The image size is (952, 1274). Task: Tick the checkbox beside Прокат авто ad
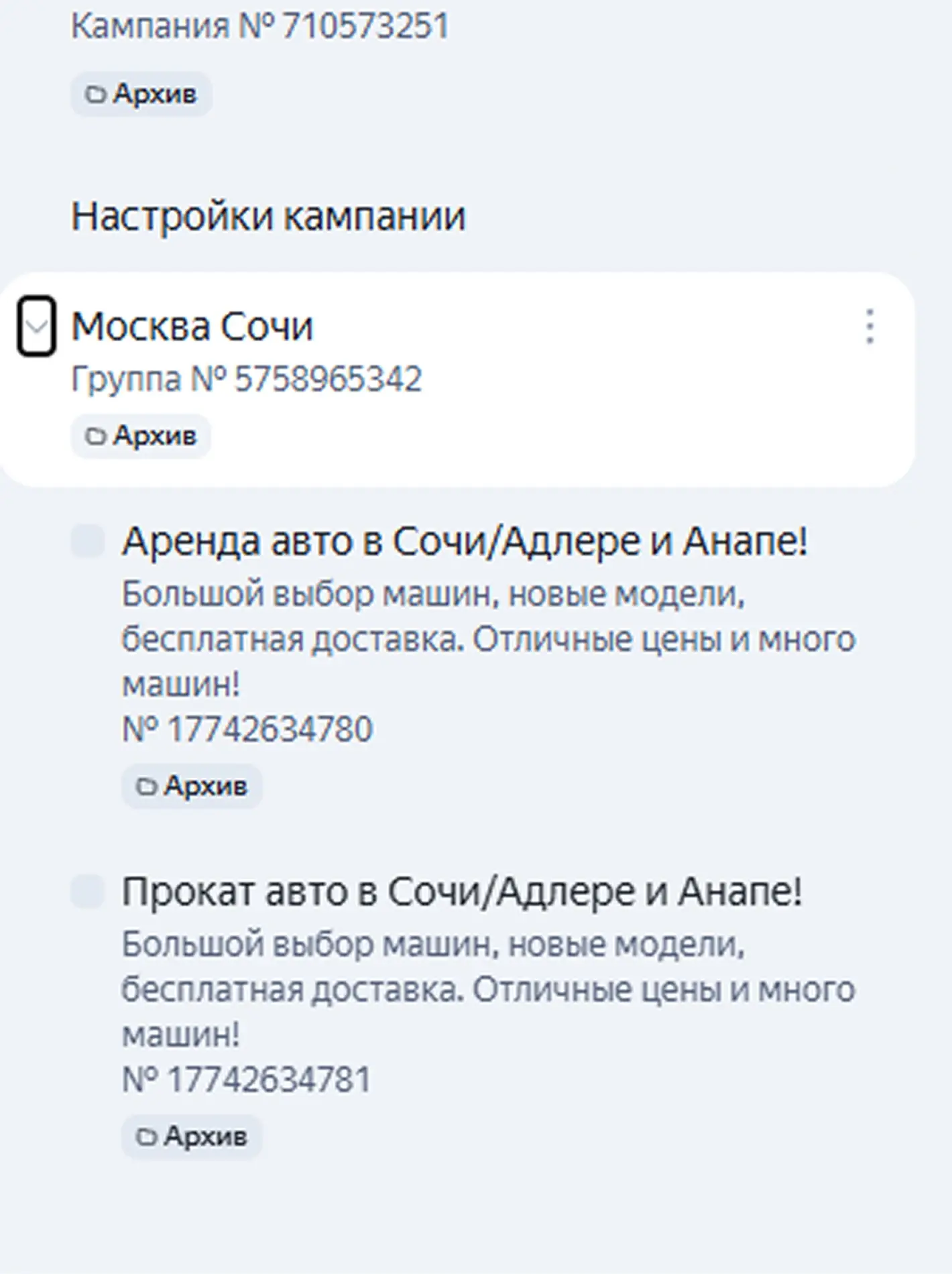88,891
